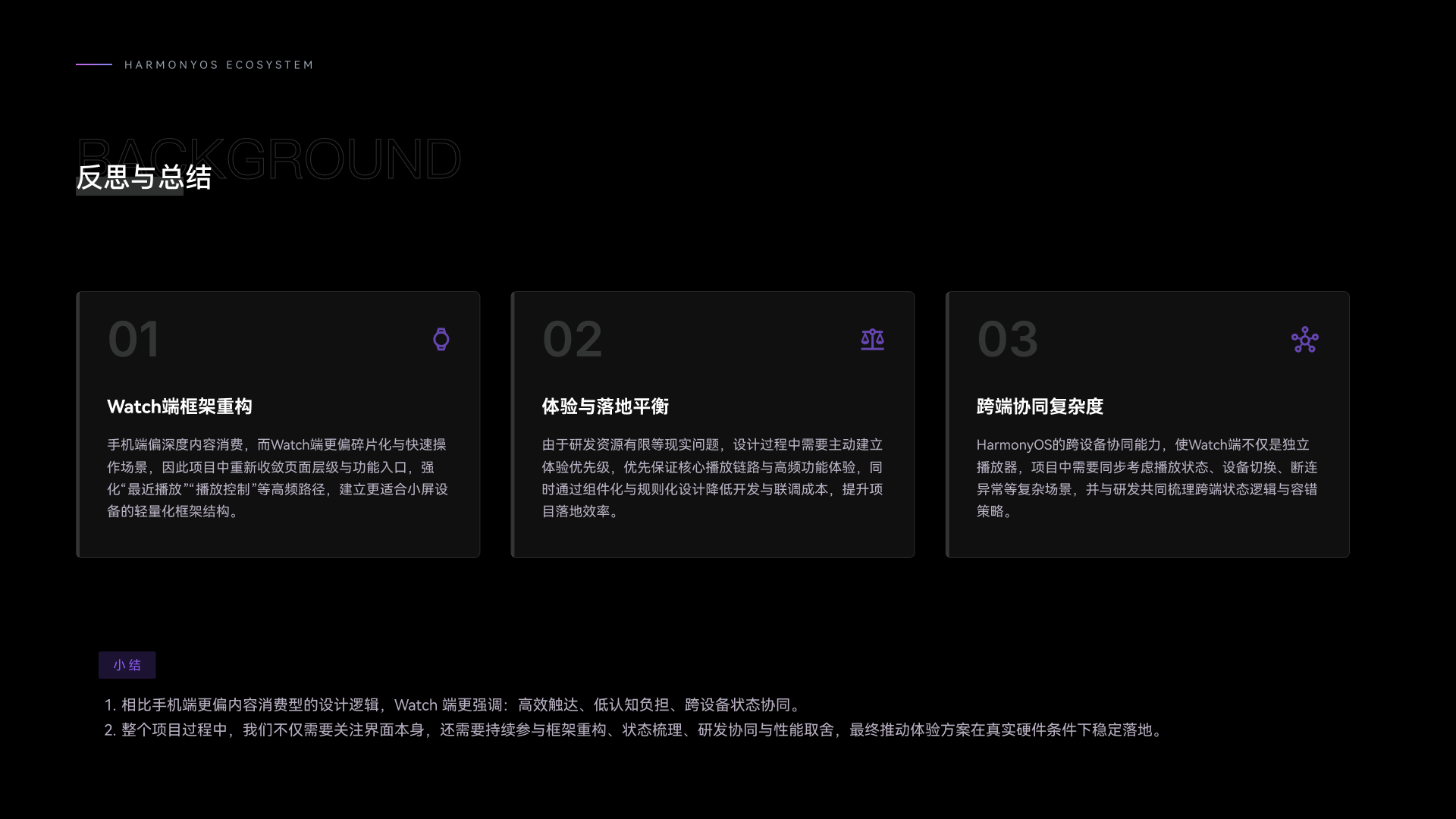
Task: Click summary line 2 starting 整个项目过程中
Action: (x=635, y=730)
